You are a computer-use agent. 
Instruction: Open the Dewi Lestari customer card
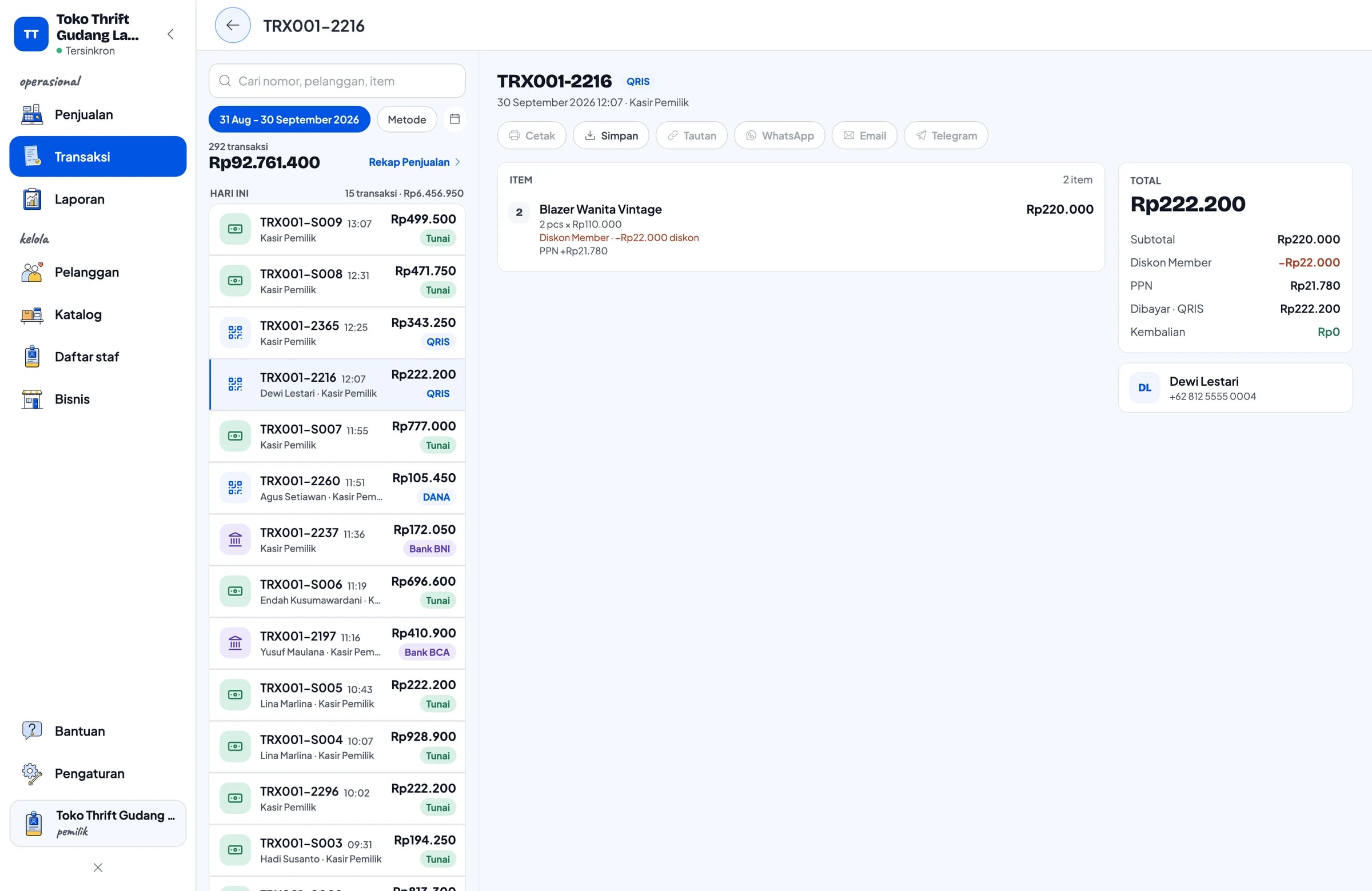1235,388
